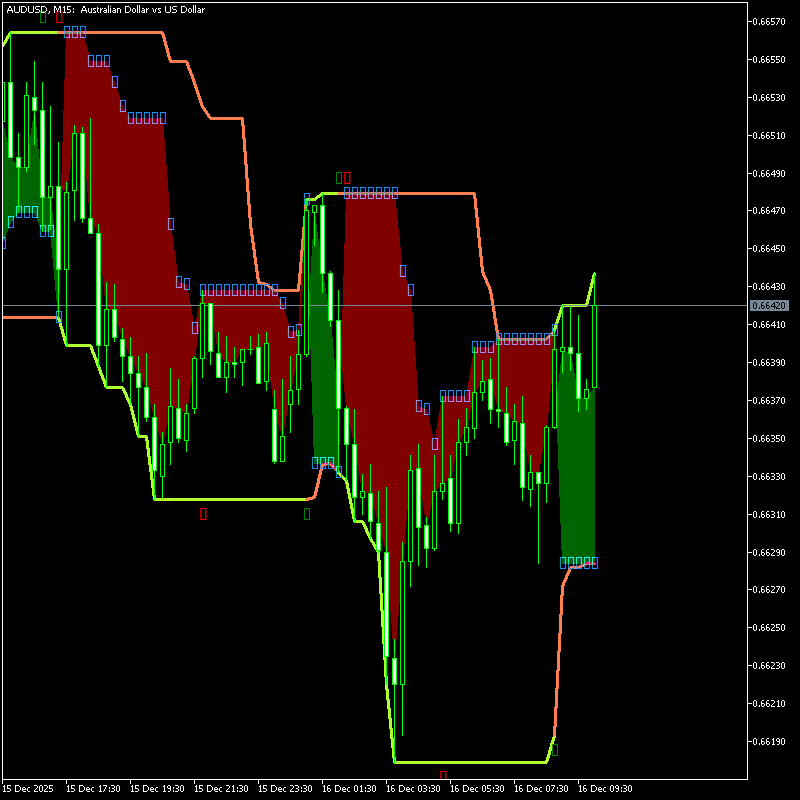Screen dimensions: 800x800
Task: Select the green signal marker at chart's top-left
Action: pos(43,17)
